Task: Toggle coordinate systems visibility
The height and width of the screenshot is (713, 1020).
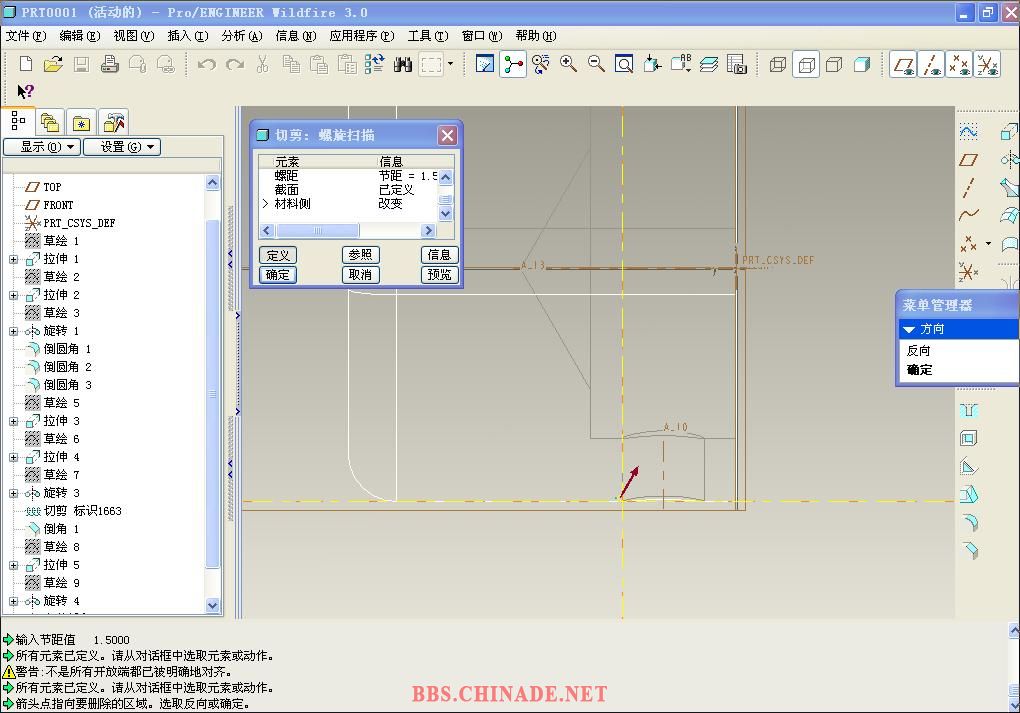Action: tap(987, 64)
